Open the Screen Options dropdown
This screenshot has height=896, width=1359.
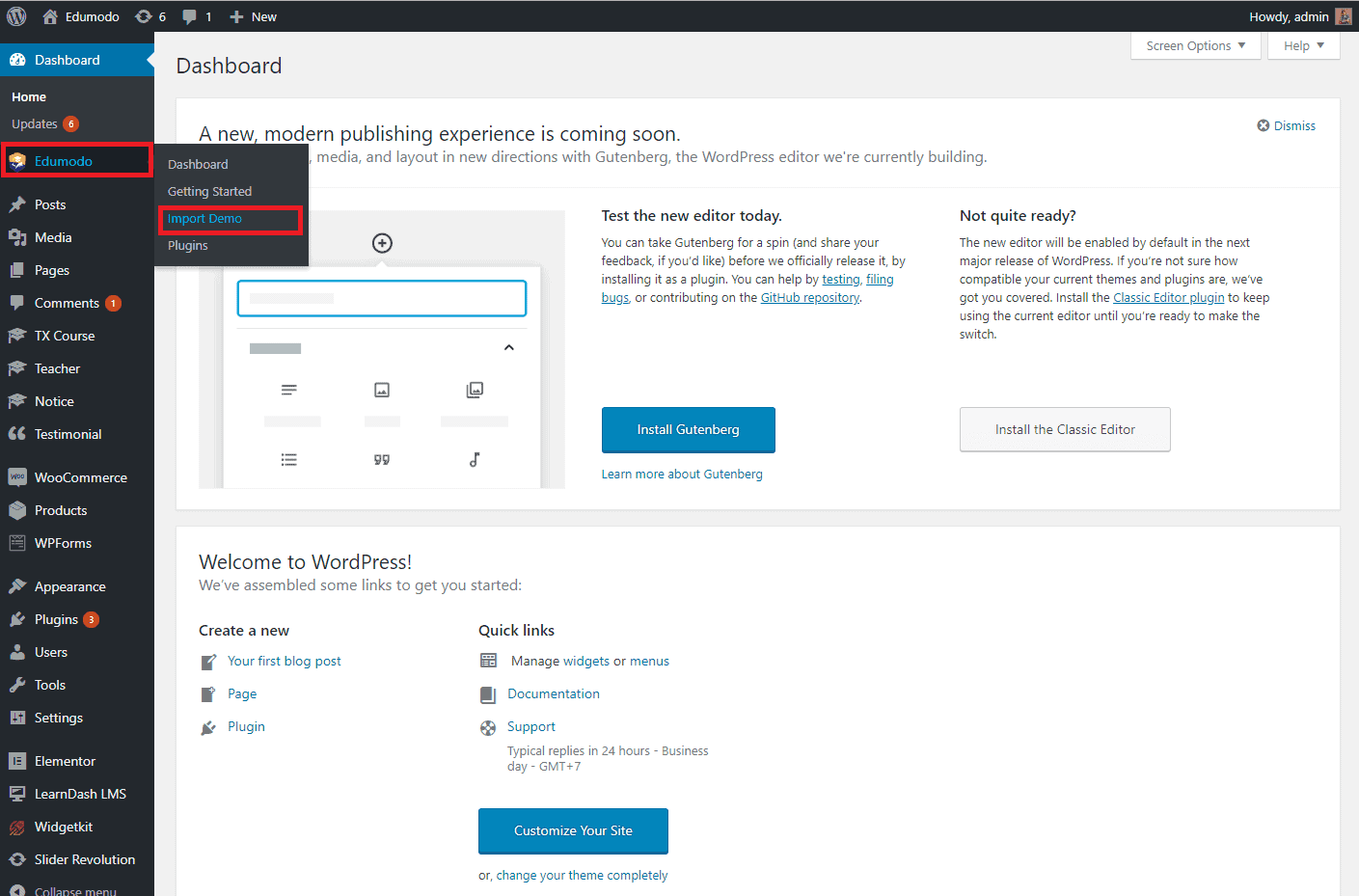tap(1193, 45)
